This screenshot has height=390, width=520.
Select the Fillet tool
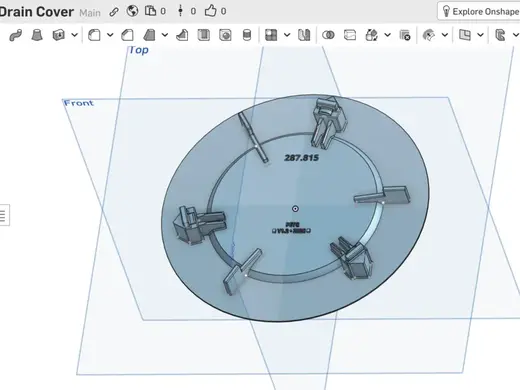coord(94,35)
